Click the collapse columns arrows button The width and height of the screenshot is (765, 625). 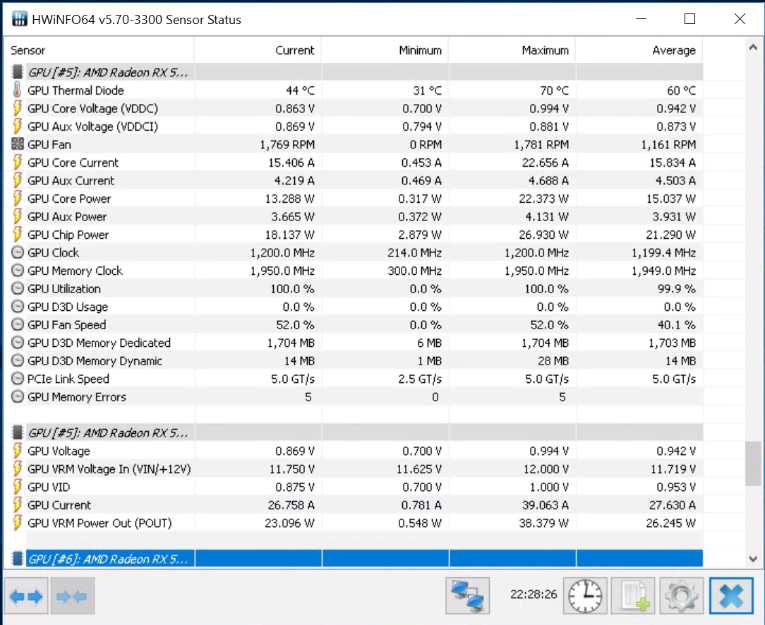[x=72, y=596]
